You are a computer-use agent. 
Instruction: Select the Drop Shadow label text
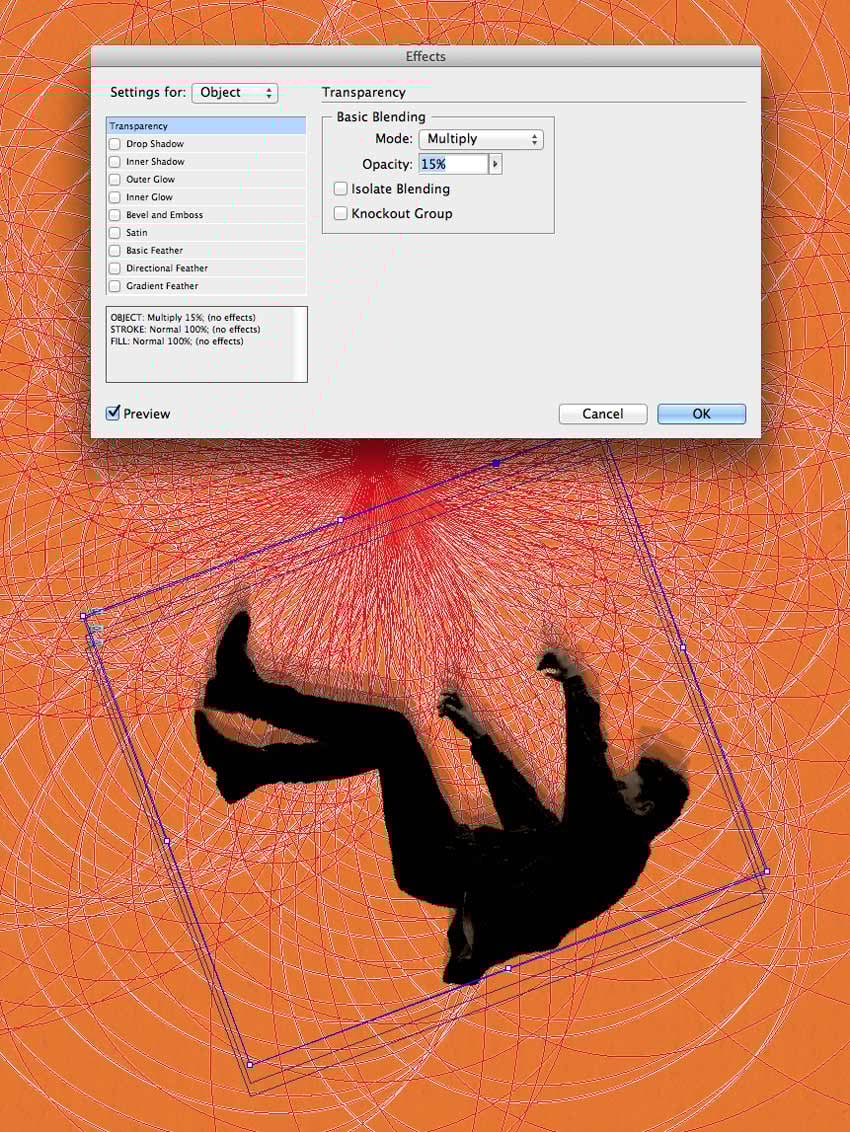coord(155,144)
